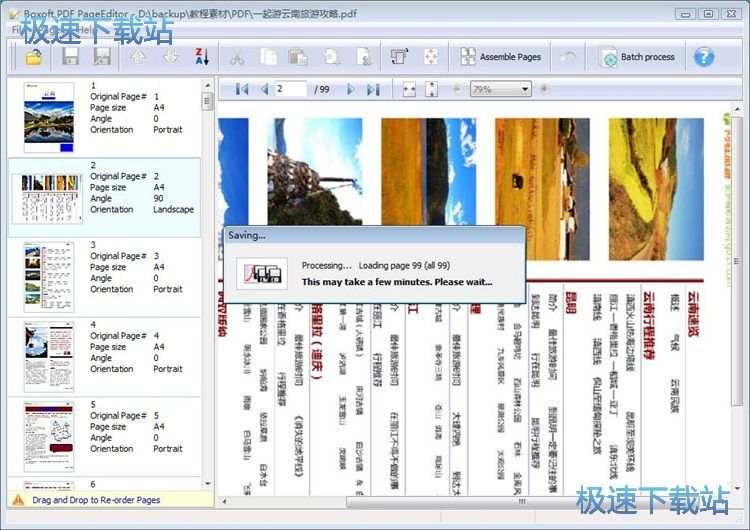Go to the previous page
The image size is (750, 530).
(264, 89)
